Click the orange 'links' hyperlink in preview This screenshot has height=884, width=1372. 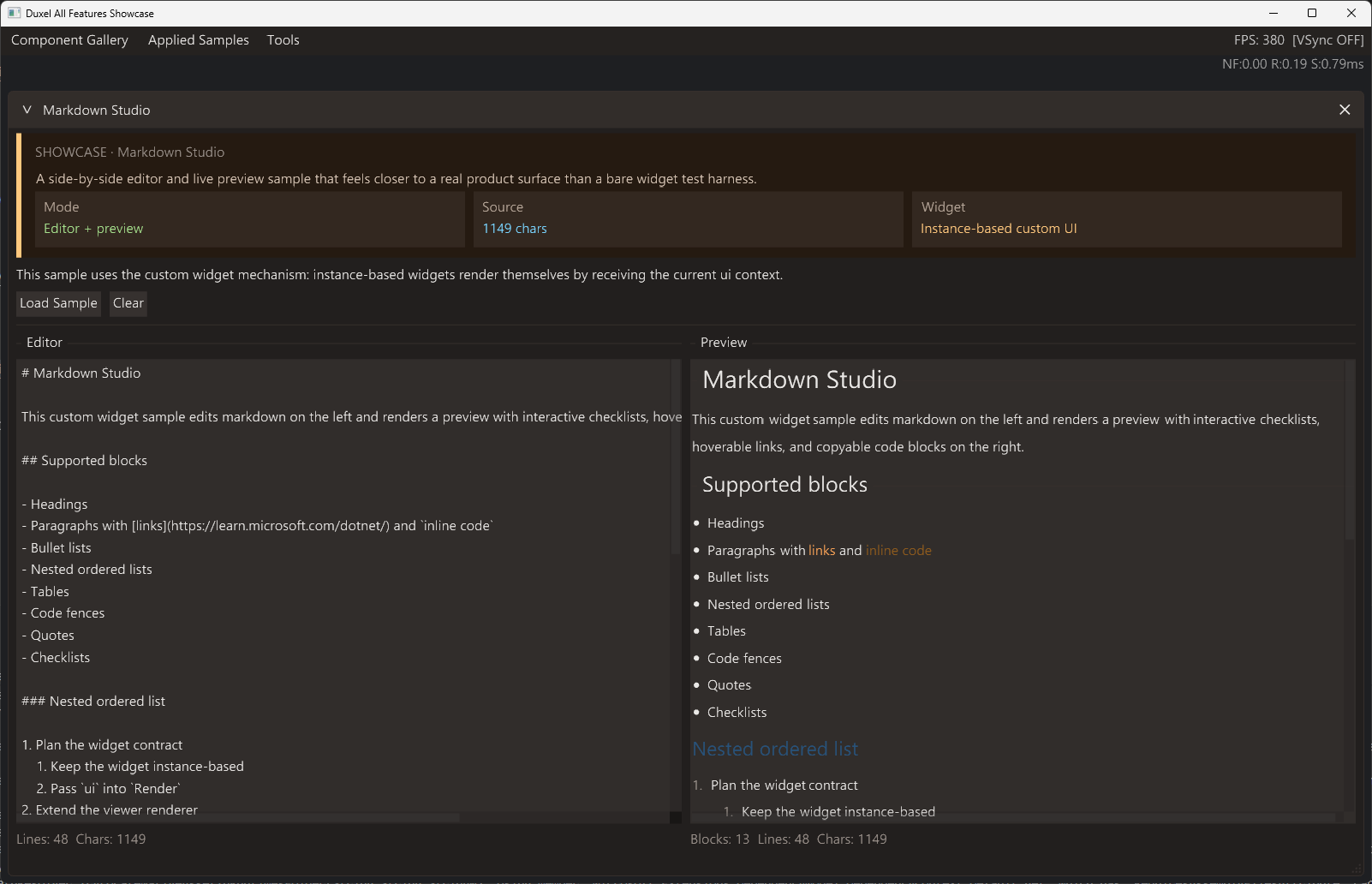point(821,551)
